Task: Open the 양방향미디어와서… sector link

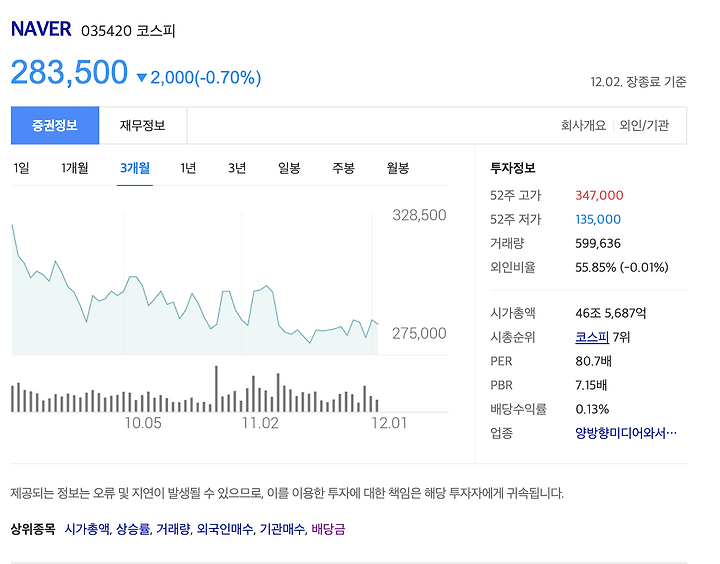Action: pyautogui.click(x=626, y=433)
